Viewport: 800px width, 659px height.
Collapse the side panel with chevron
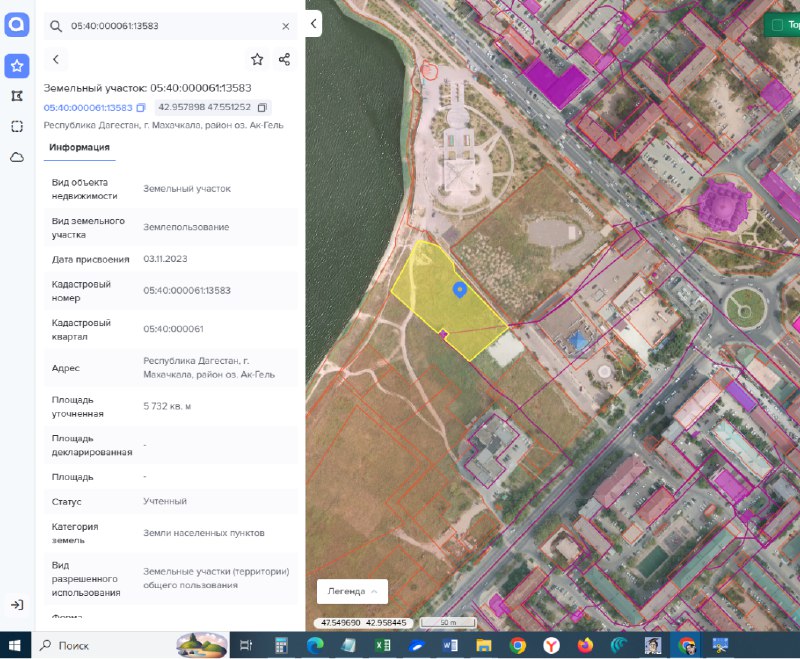[314, 23]
